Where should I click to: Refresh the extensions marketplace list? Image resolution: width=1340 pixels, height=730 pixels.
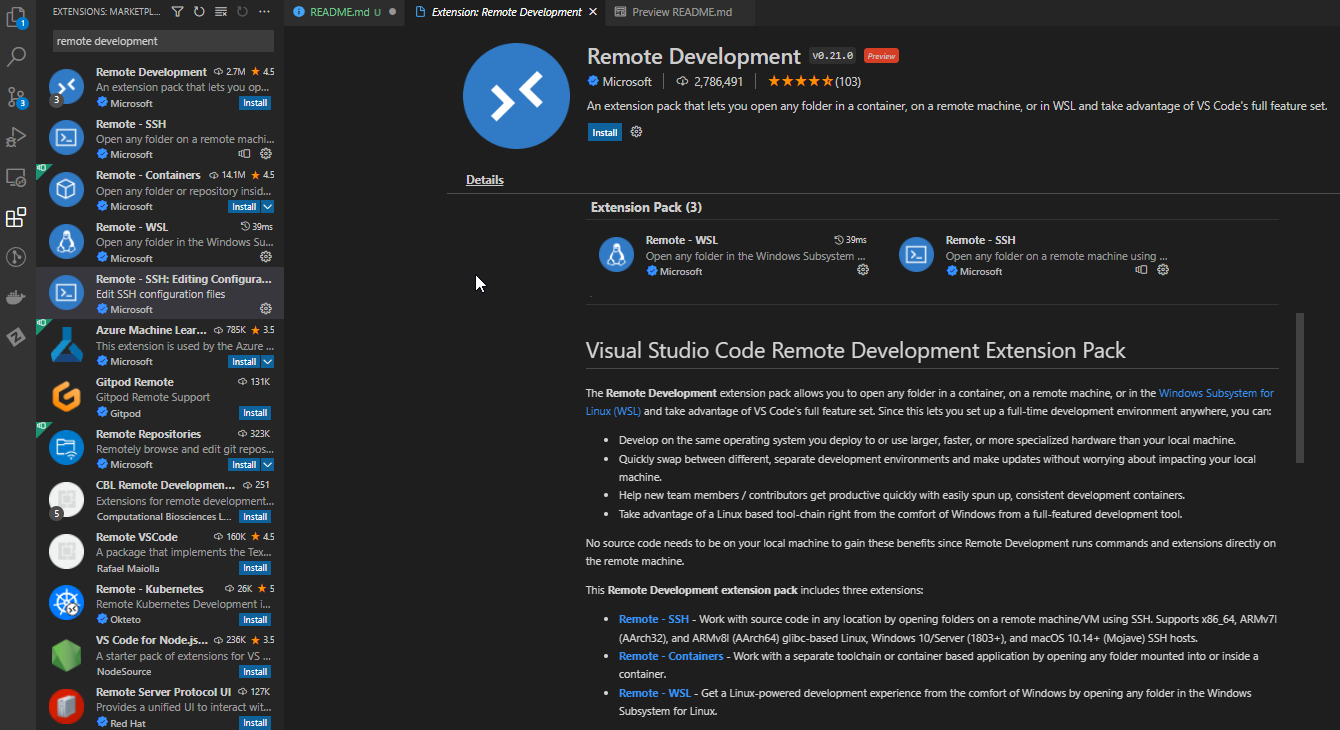199,12
